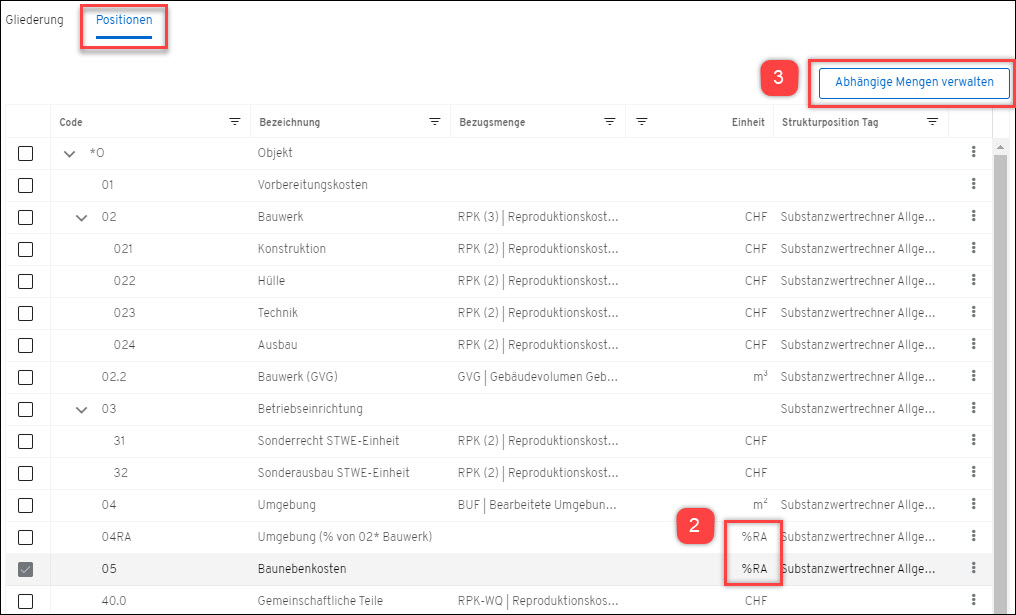Open three-dot menu for Bauwerk (GVG) row
Screen dimensions: 1016x615
(x=973, y=376)
